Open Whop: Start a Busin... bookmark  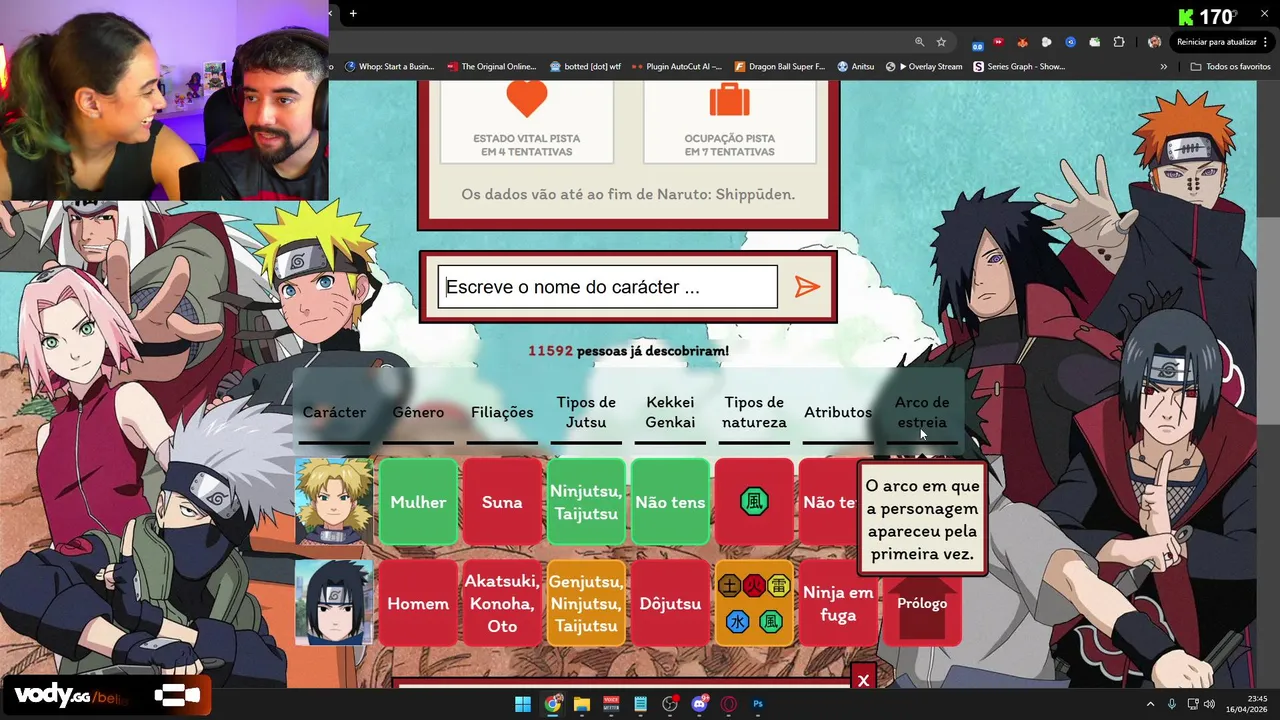390,67
